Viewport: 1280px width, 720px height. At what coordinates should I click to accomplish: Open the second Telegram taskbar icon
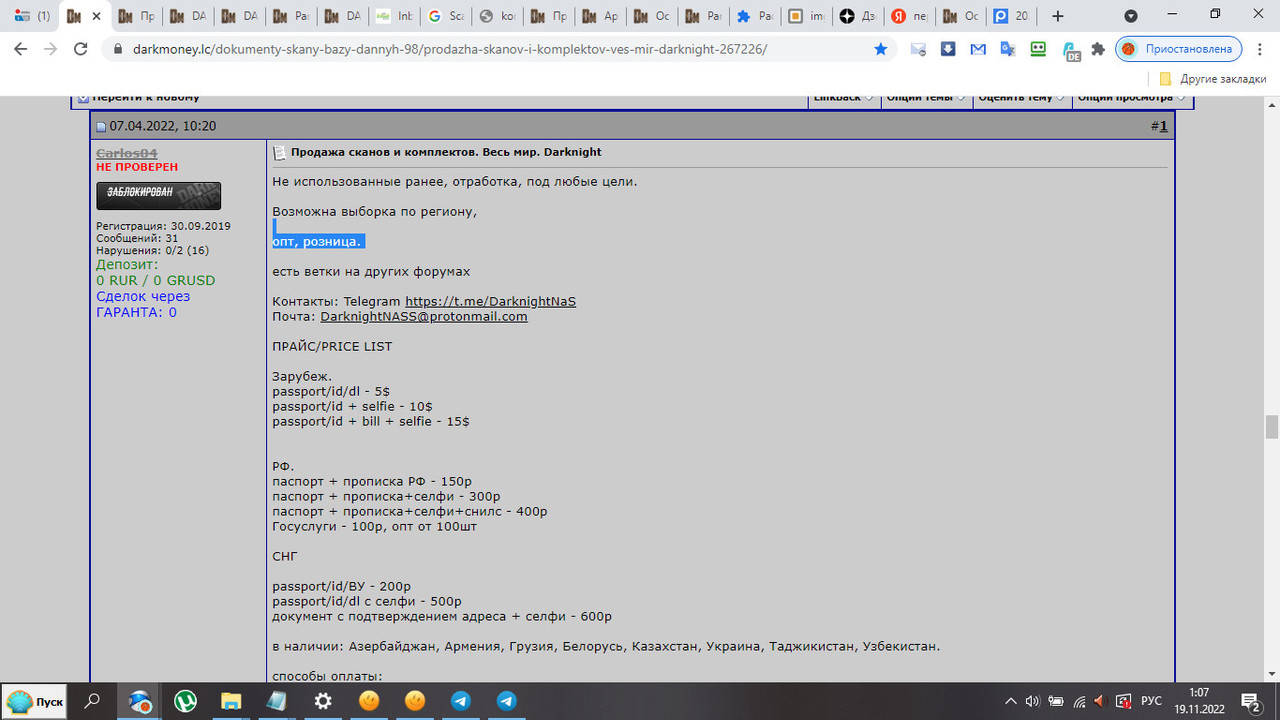(507, 701)
